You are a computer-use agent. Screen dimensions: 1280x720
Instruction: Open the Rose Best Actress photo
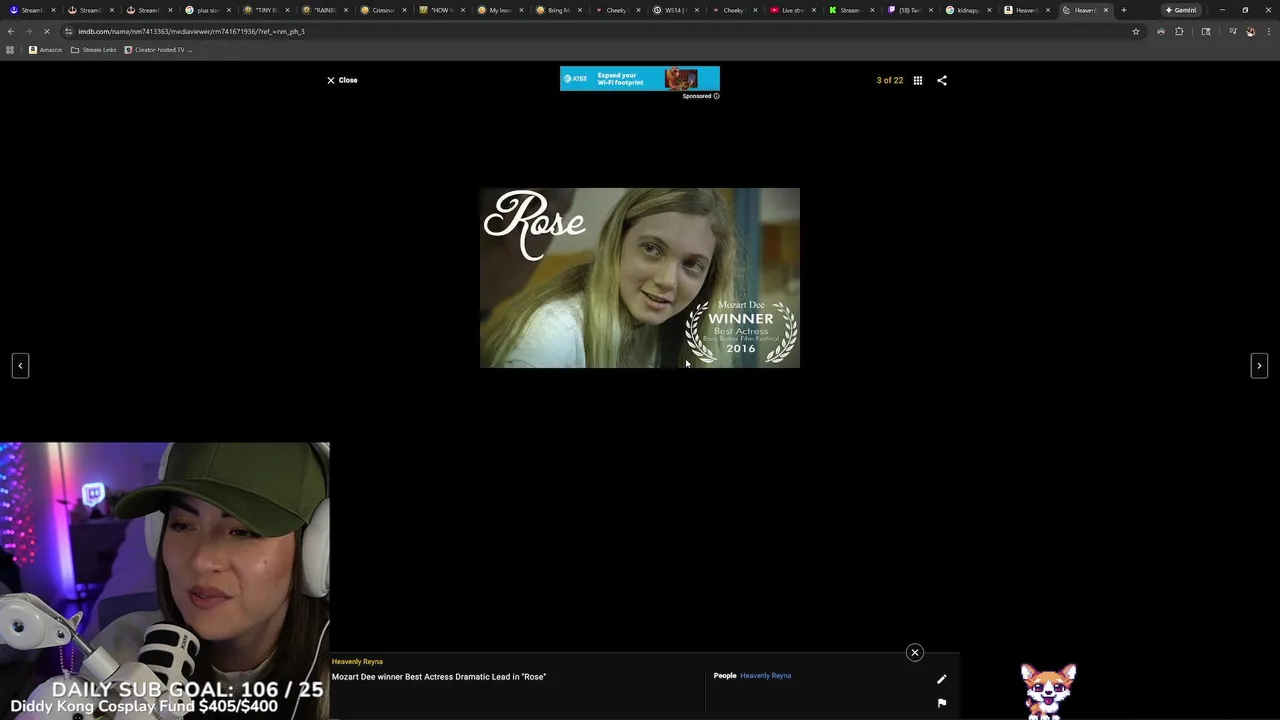640,278
